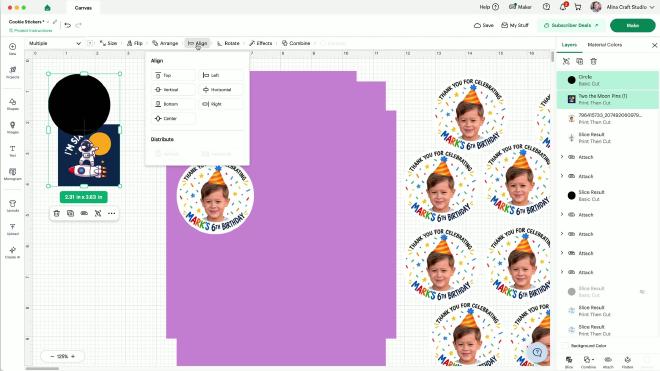Open the chat help bubble

tap(538, 352)
